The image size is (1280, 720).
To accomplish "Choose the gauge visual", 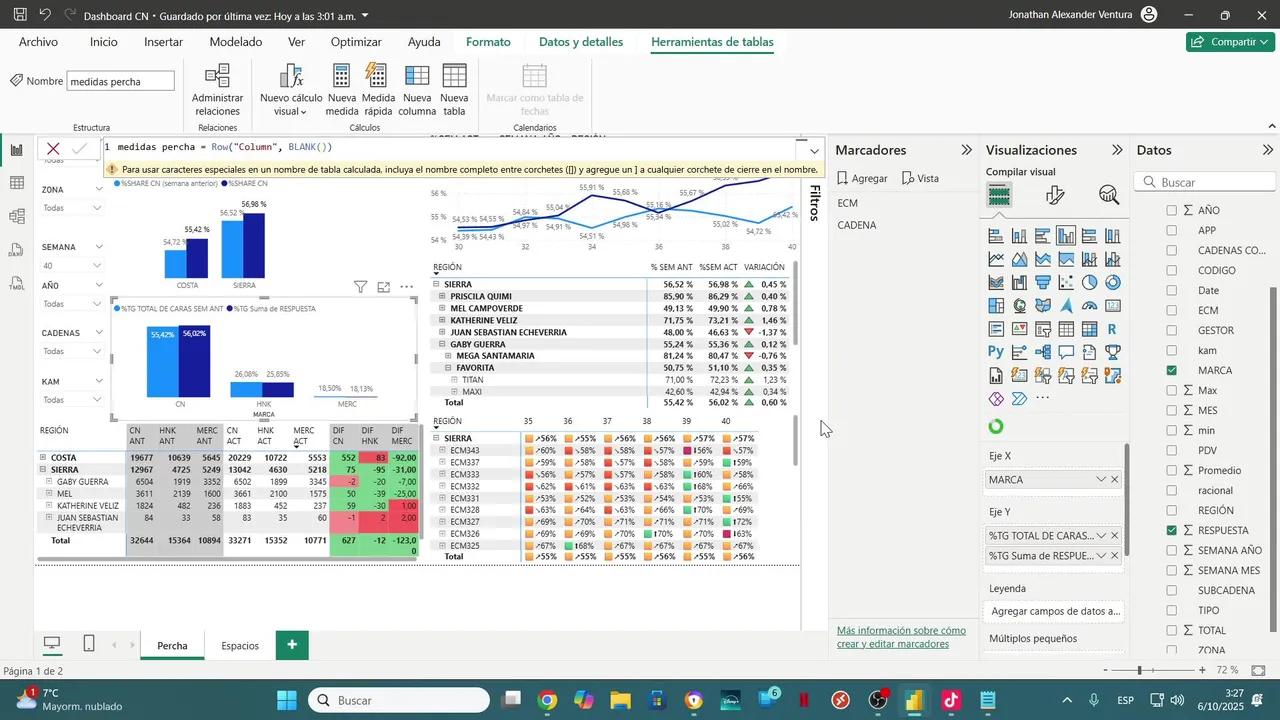I will tap(1089, 306).
